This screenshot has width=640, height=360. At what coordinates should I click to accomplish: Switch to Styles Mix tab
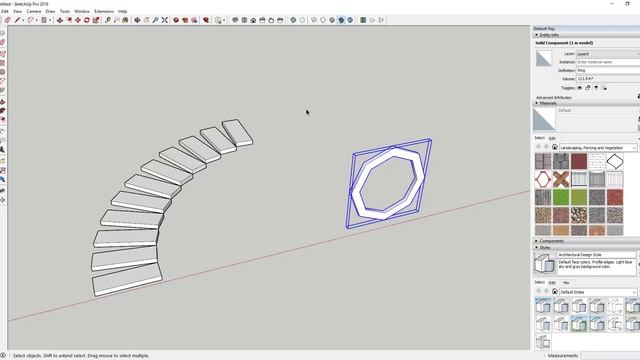click(566, 282)
